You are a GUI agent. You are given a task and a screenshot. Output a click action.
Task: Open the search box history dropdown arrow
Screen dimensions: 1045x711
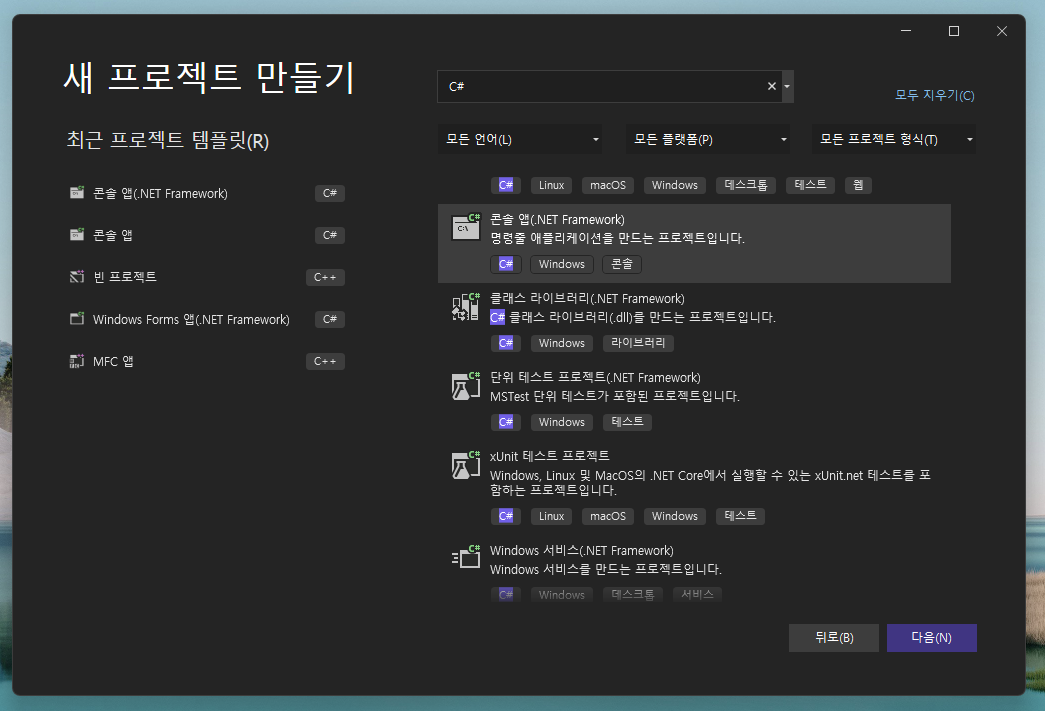click(x=787, y=87)
